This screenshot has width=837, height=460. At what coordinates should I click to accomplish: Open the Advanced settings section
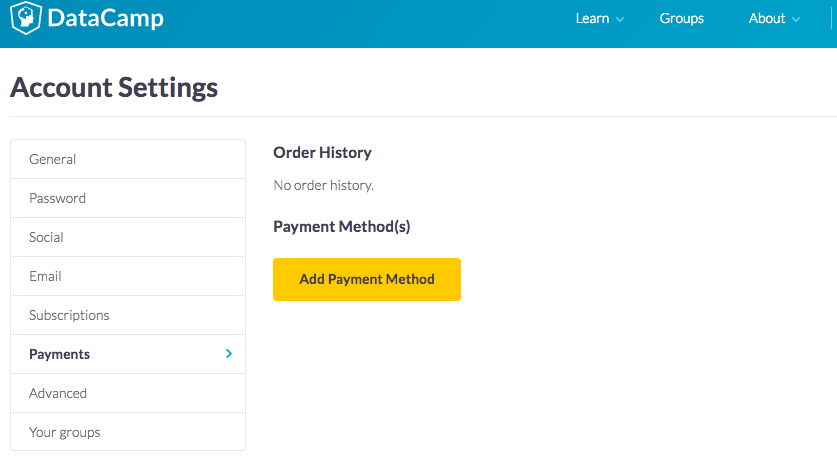point(58,393)
